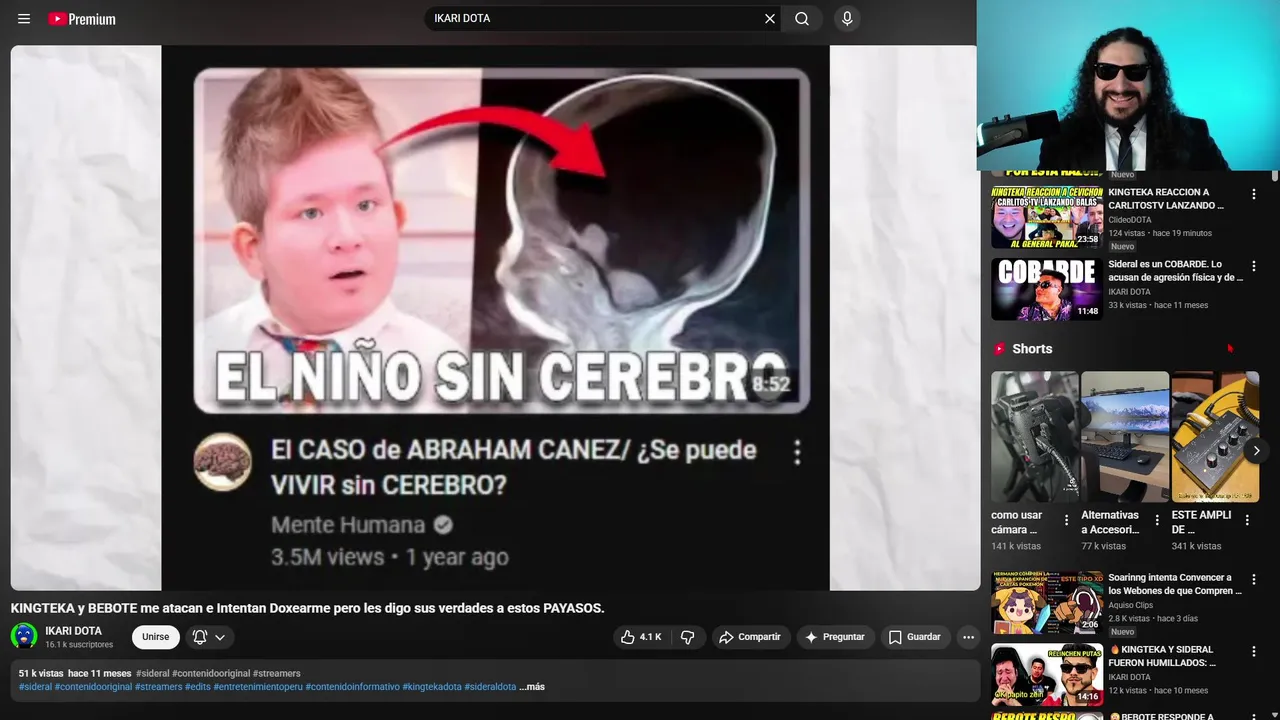Save video with Guardar button
Screen dimensions: 1280x720
pos(914,637)
